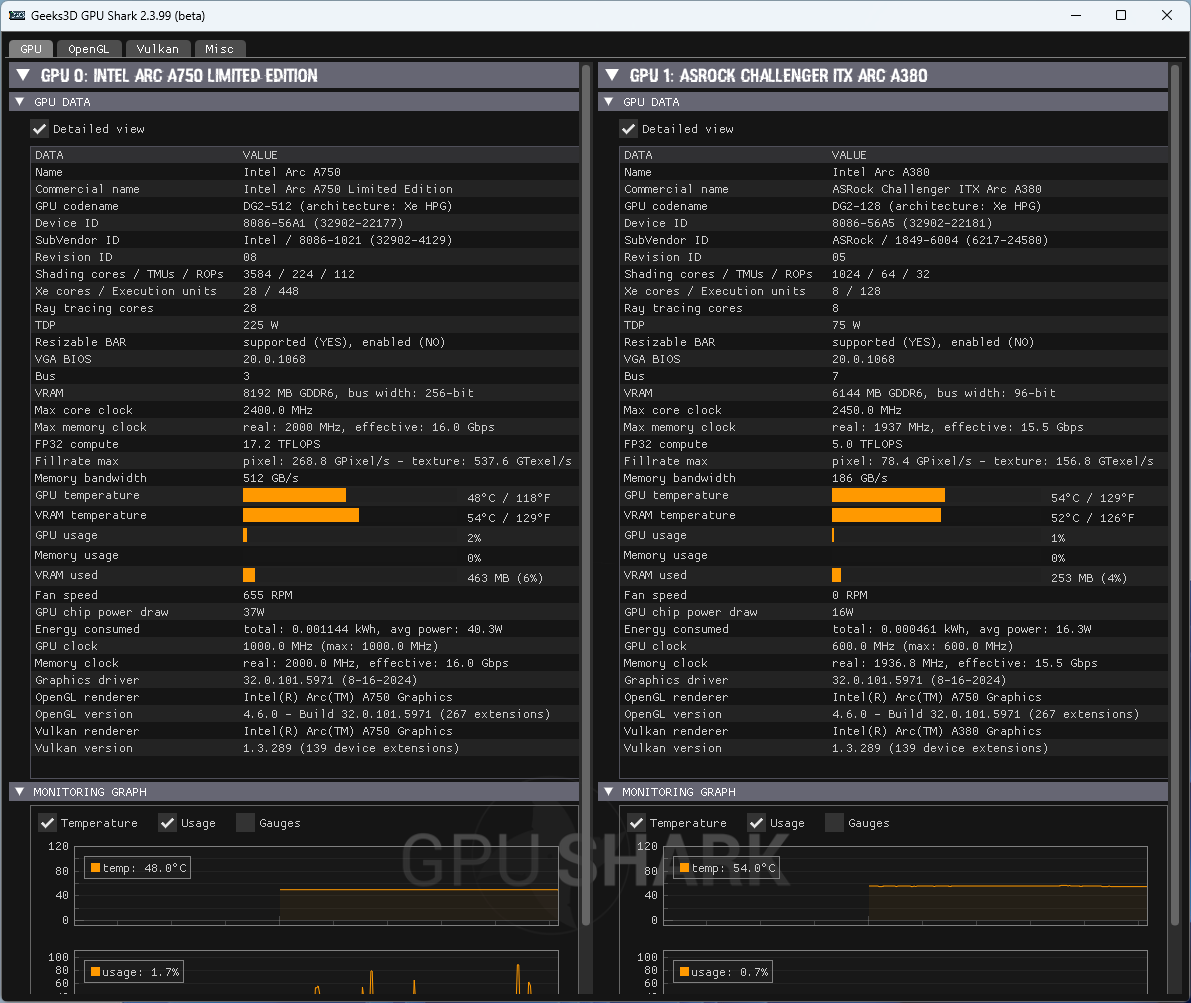
Task: Click GPU 1 Device ID value 8086-56A5
Action: click(x=911, y=223)
